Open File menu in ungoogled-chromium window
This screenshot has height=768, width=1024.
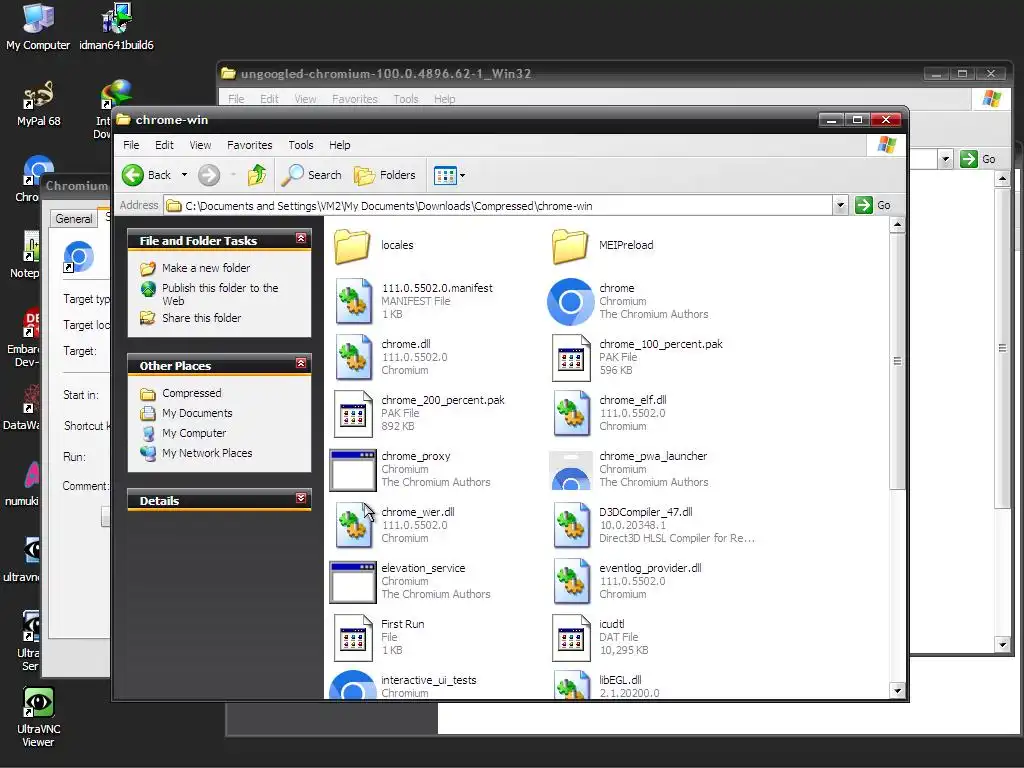coord(236,99)
